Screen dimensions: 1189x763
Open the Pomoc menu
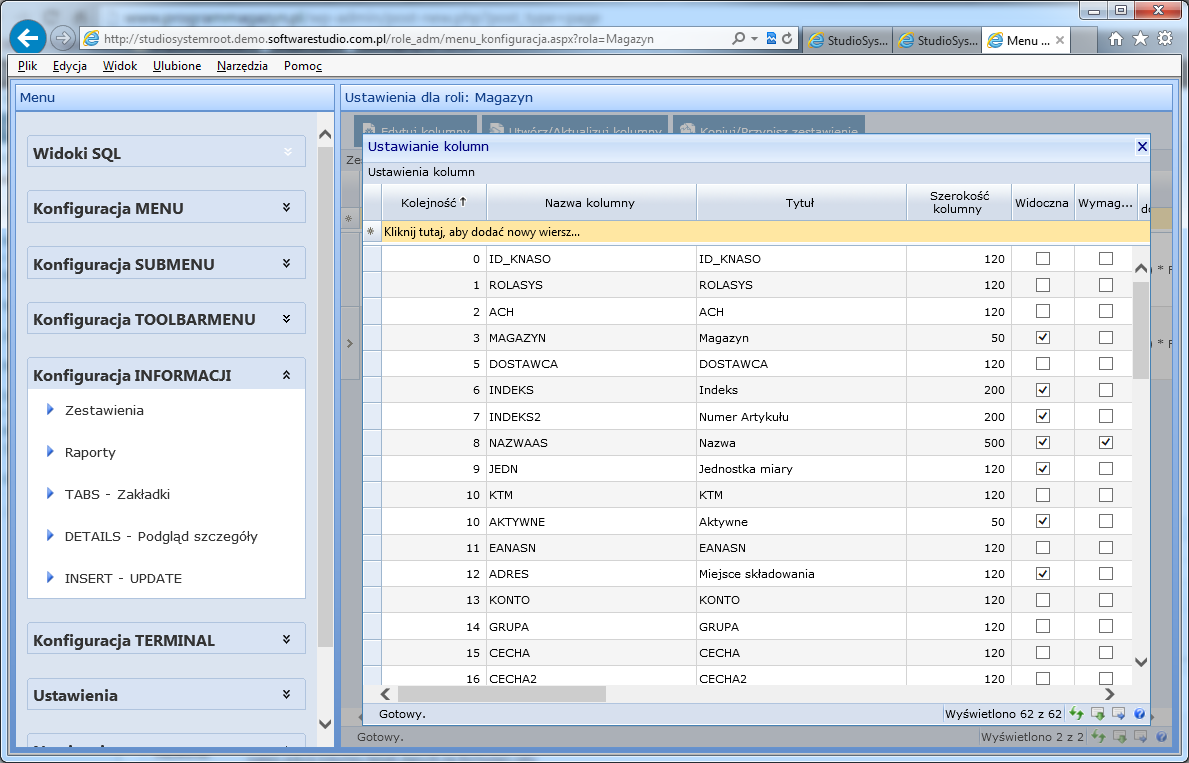tap(303, 66)
